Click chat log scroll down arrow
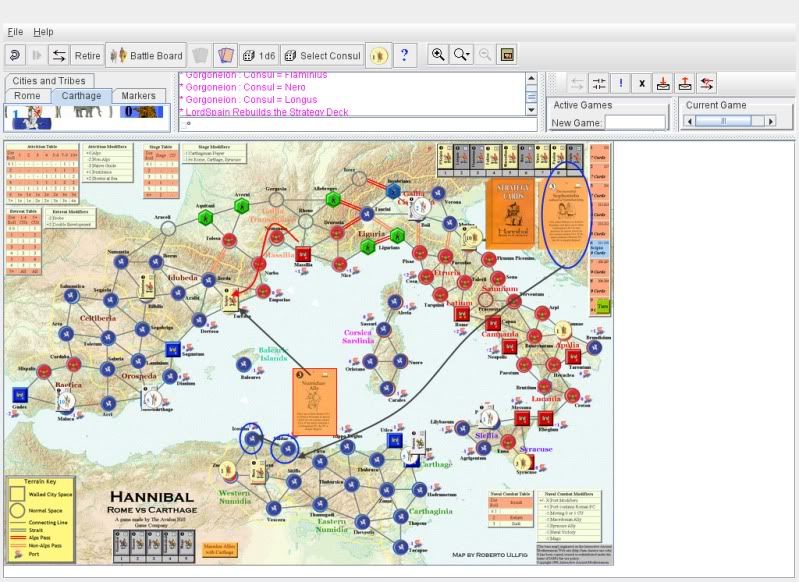The height and width of the screenshot is (582, 799). tap(531, 110)
